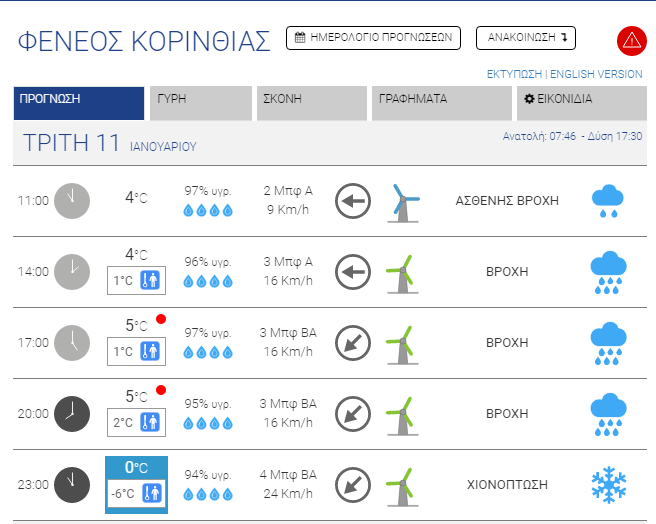Click the ΕΚΤΥΠΩΣΗ print link
The image size is (656, 524).
pos(514,74)
